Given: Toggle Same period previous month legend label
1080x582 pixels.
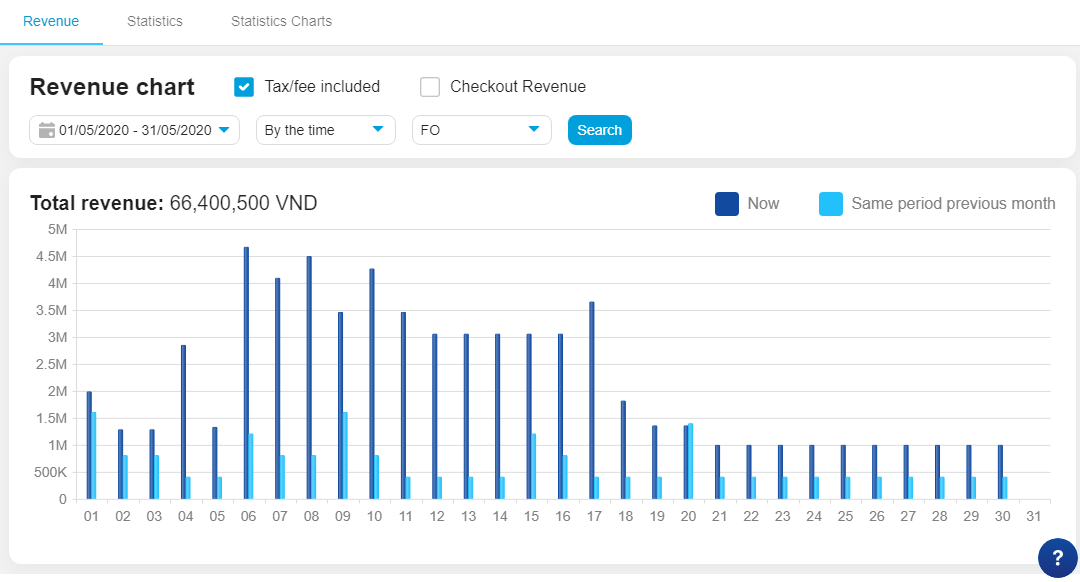Looking at the screenshot, I should 952,204.
